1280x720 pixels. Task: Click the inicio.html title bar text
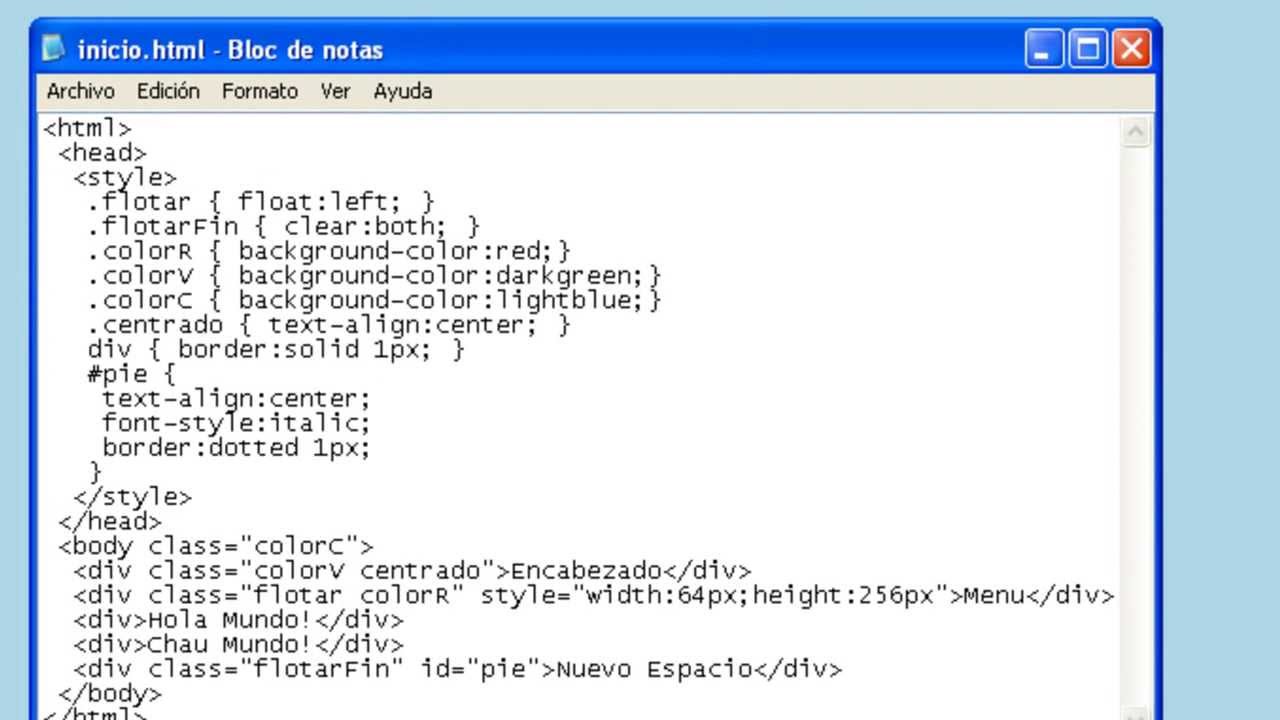tap(230, 50)
